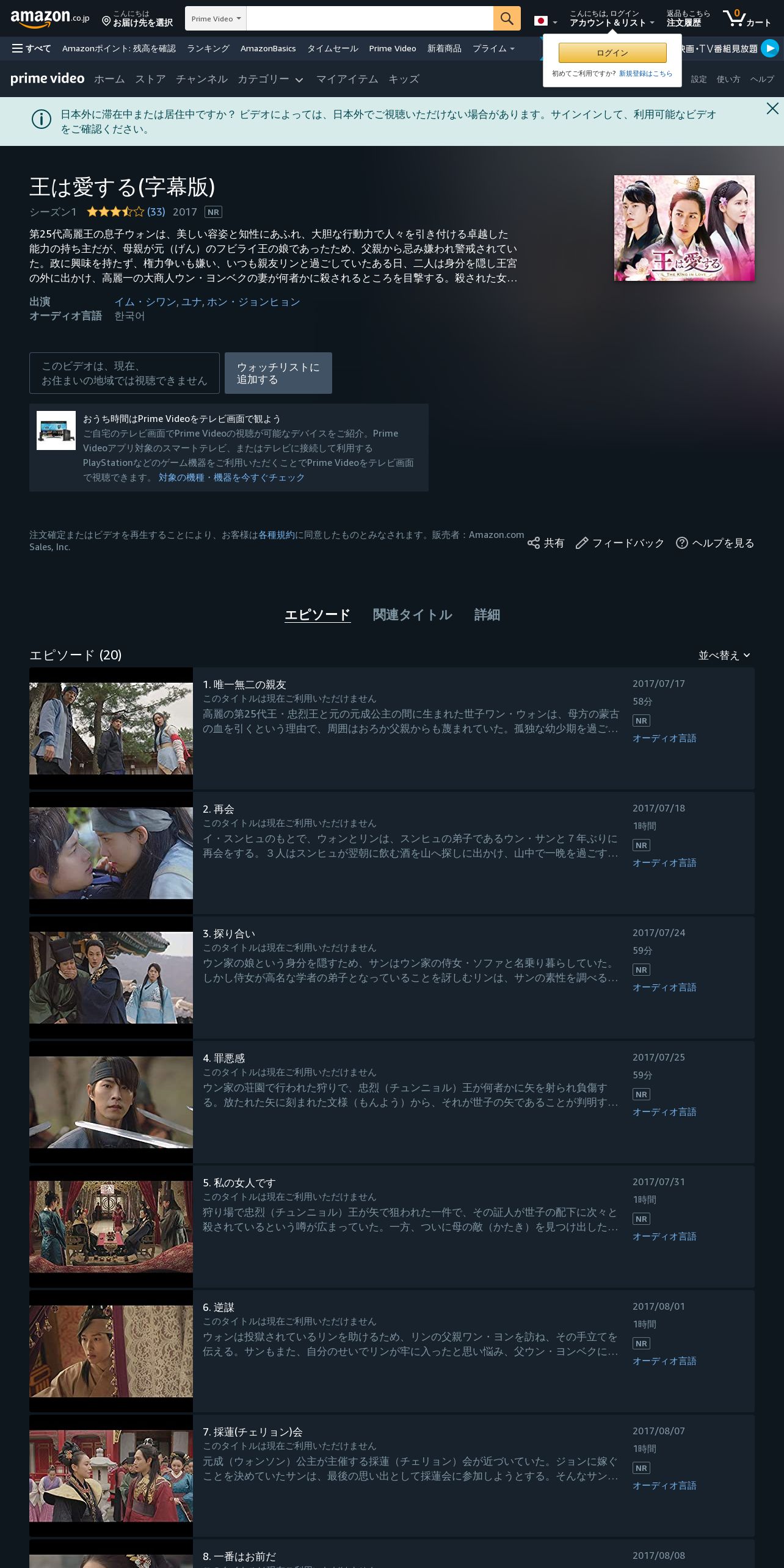
Task: Click the prime video logo
Action: pos(48,79)
